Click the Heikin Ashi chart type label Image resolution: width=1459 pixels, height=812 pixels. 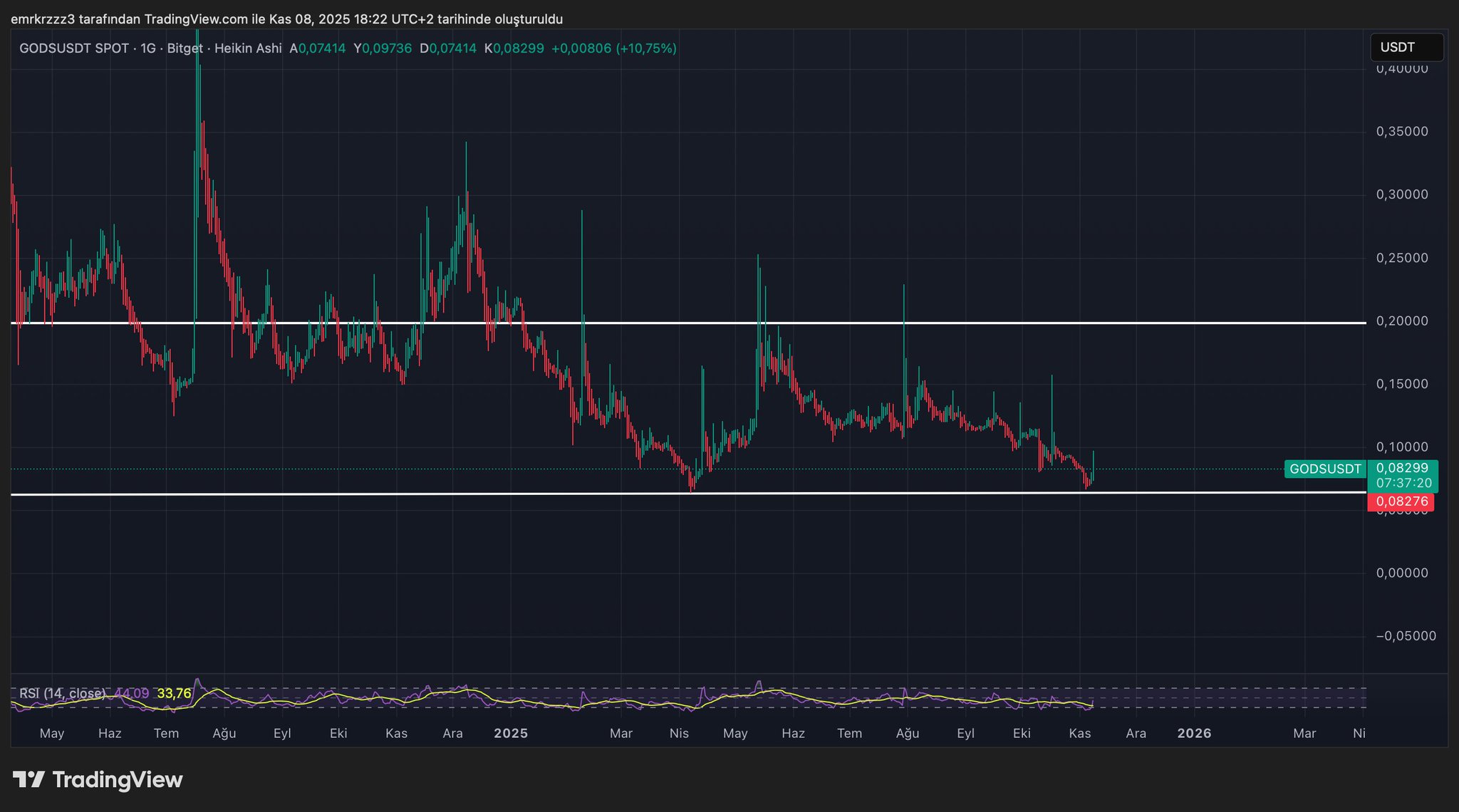point(248,48)
